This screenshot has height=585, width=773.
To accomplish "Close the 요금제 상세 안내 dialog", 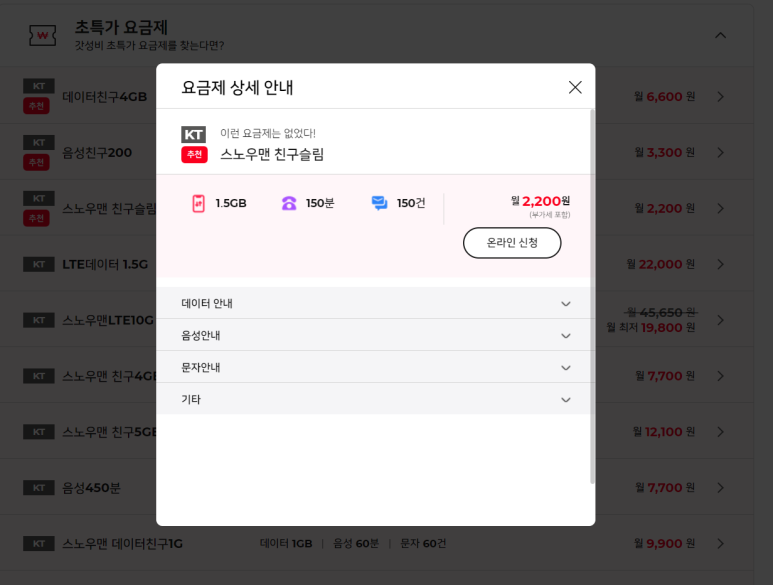I will [x=575, y=87].
